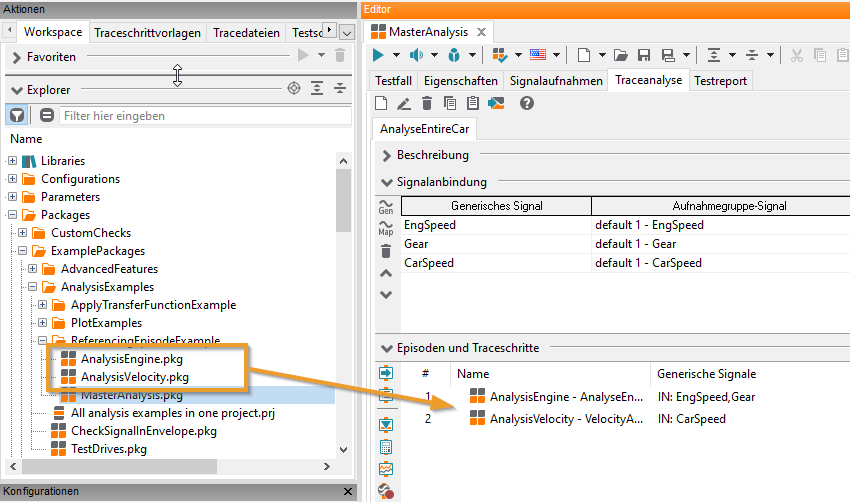Paste trace analysis clipboard icon
Screen dimensions: 850x502
tap(473, 103)
